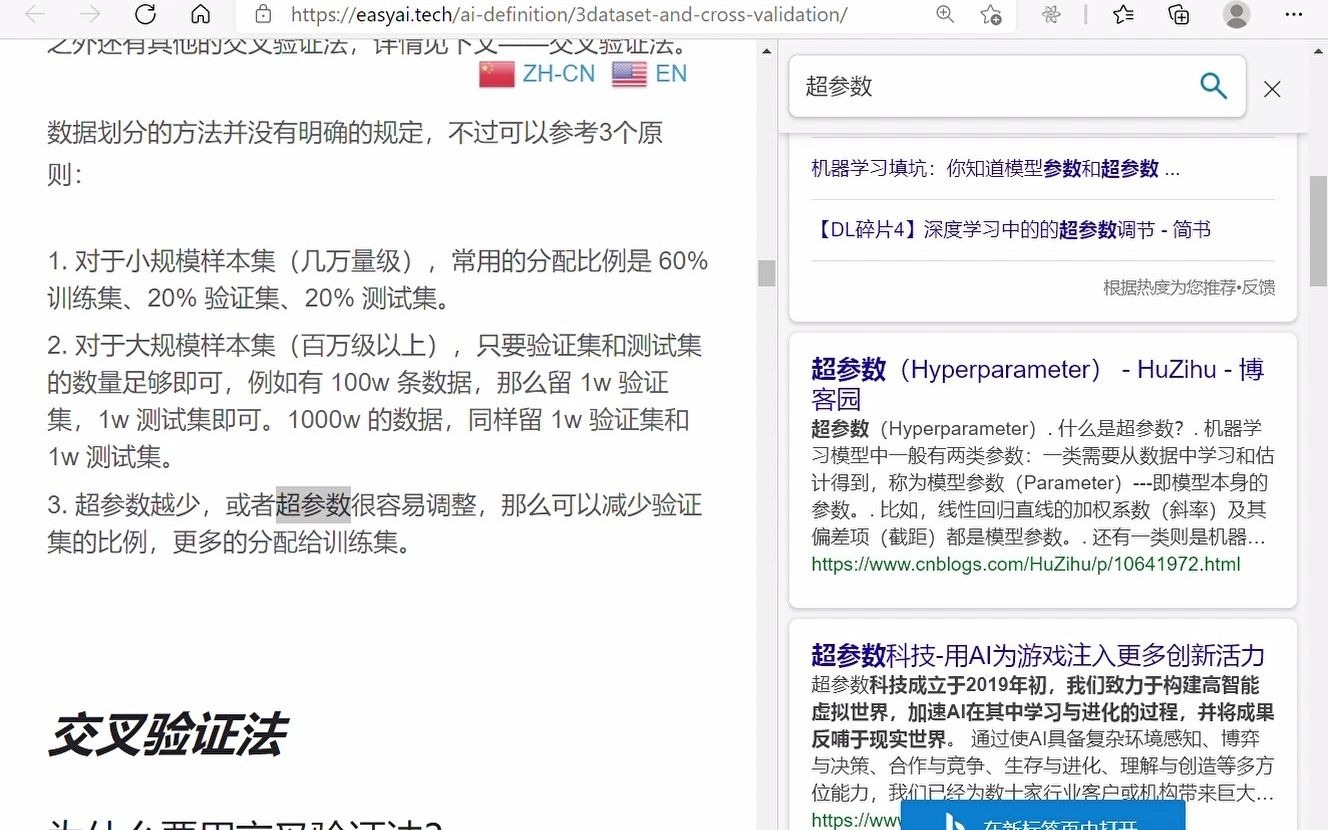Open the Collections panel

coord(1179,14)
